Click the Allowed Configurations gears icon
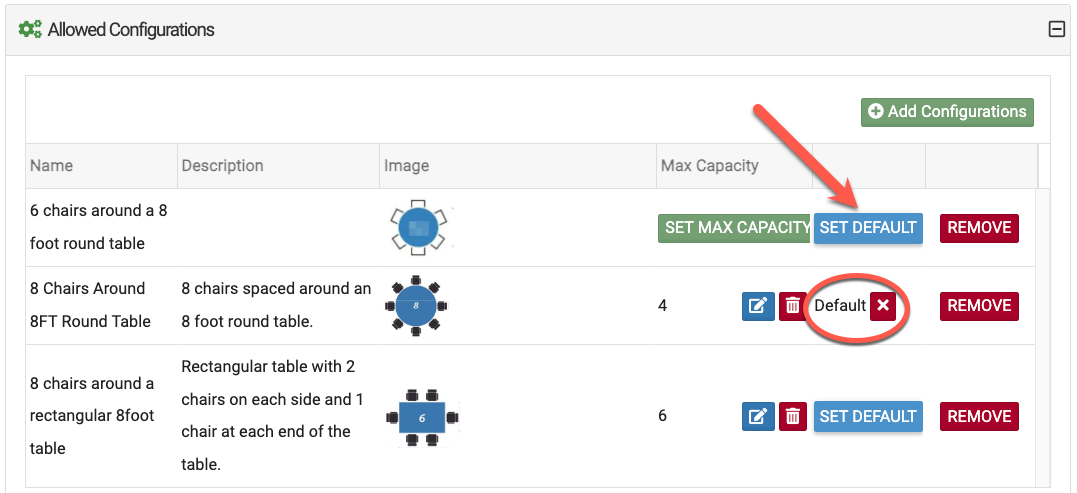The height and width of the screenshot is (493, 1077). (30, 30)
